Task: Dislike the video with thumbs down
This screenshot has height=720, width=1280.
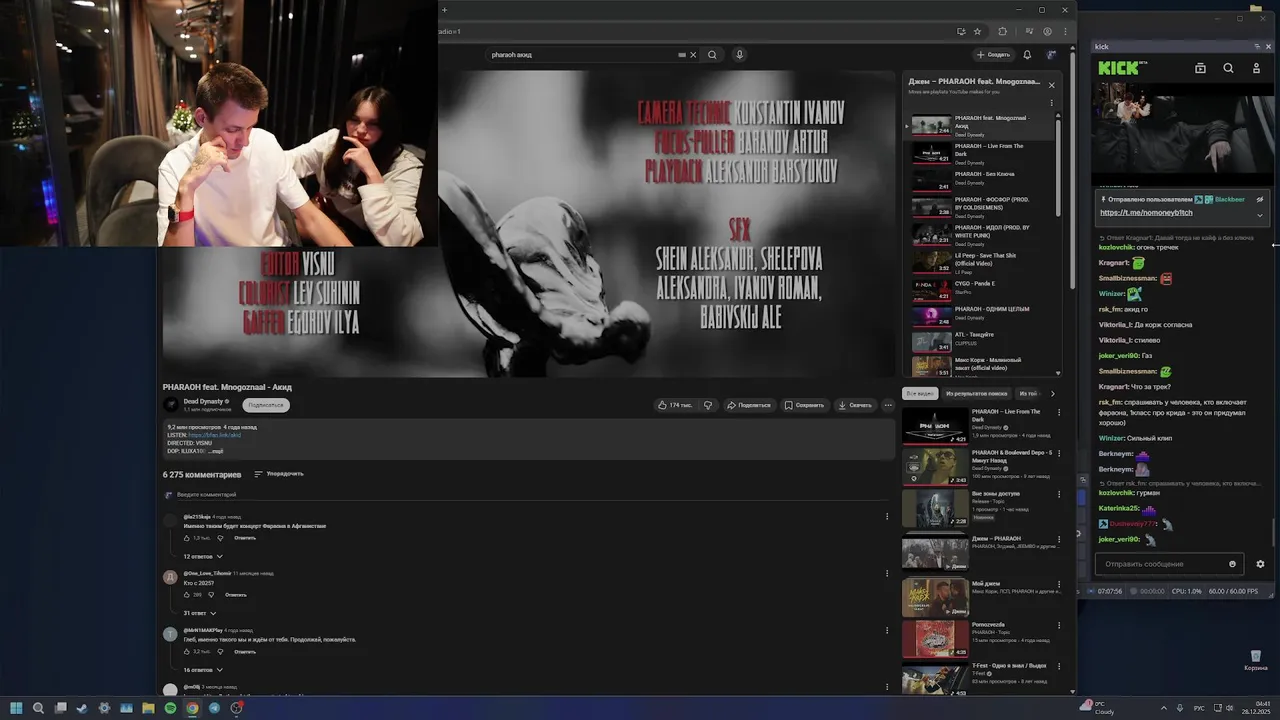Action: click(x=708, y=405)
